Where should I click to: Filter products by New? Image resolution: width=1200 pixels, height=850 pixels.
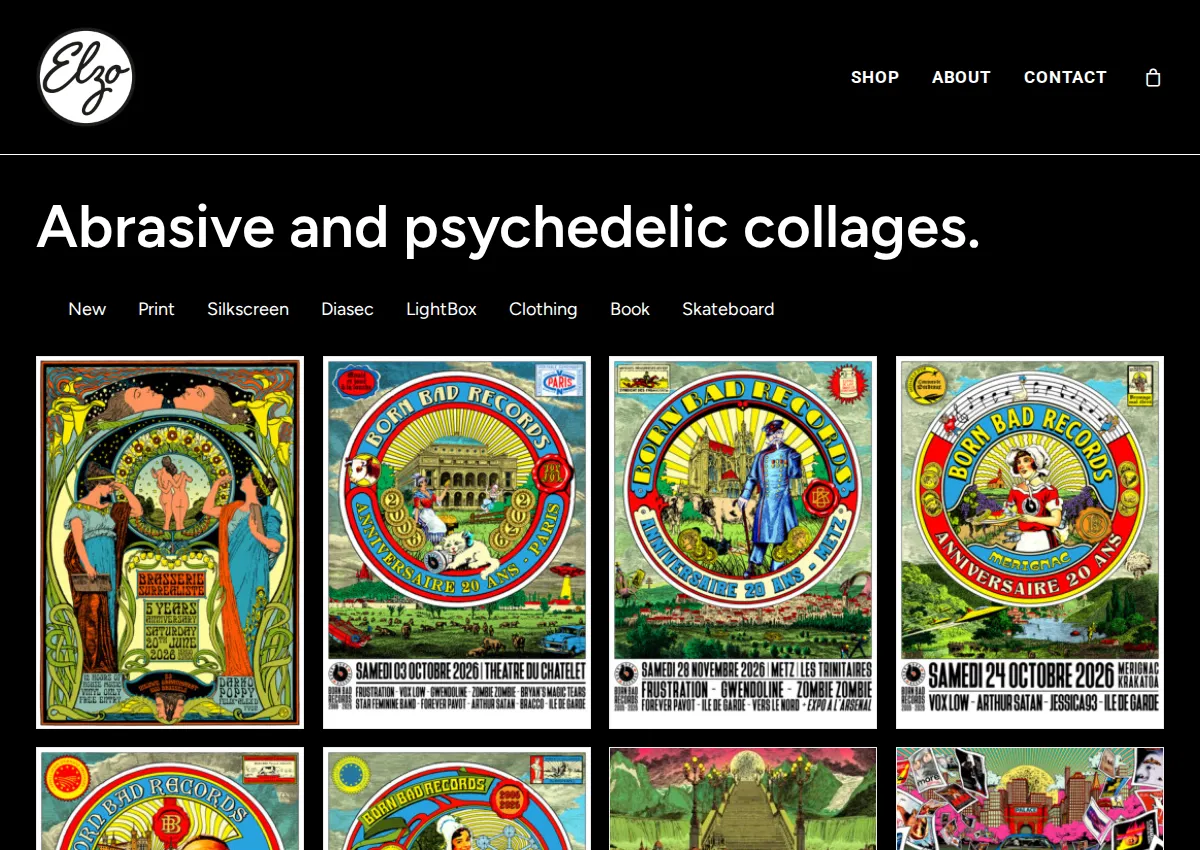pyautogui.click(x=87, y=309)
